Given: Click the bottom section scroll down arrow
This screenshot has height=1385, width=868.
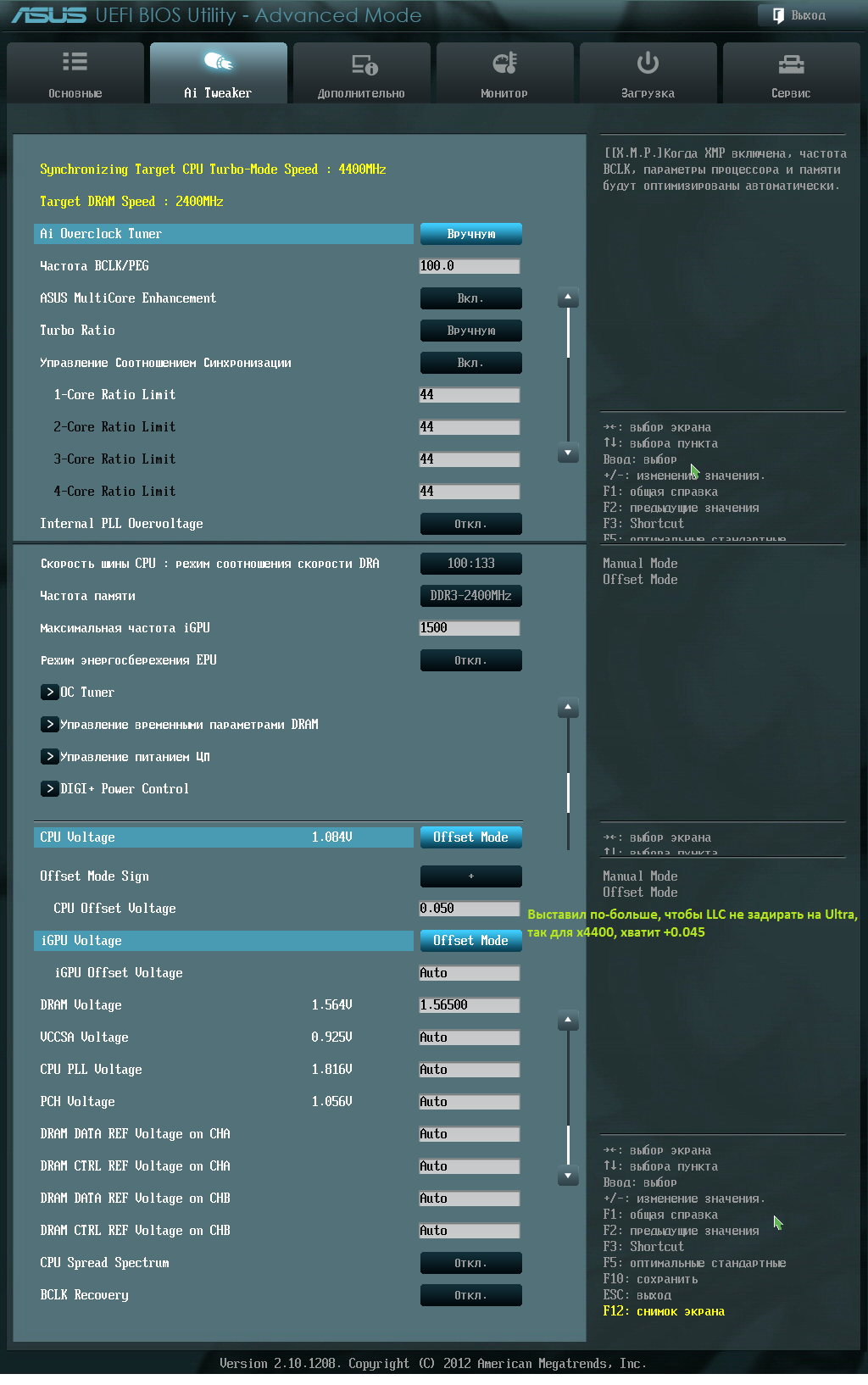Looking at the screenshot, I should [x=568, y=1176].
